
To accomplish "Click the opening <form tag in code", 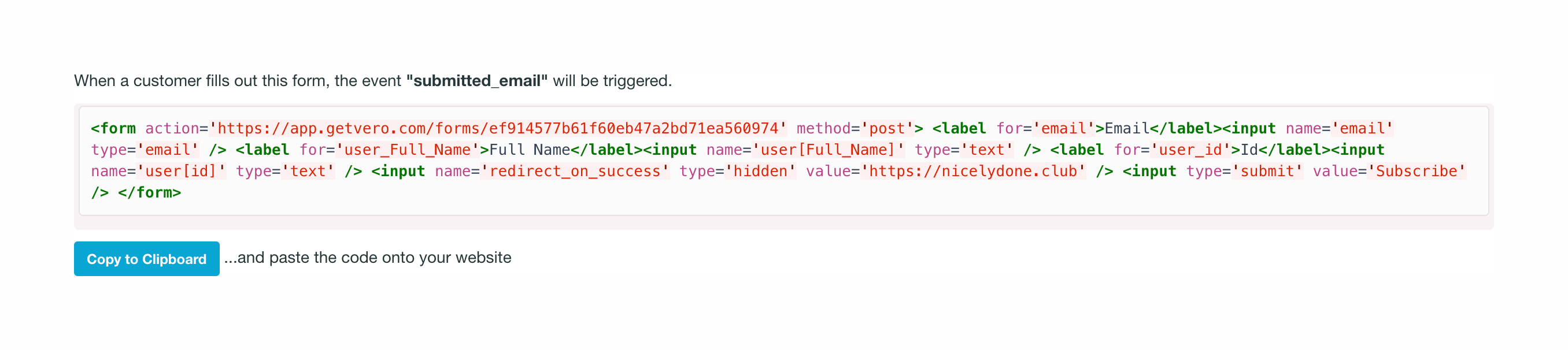I will (113, 128).
